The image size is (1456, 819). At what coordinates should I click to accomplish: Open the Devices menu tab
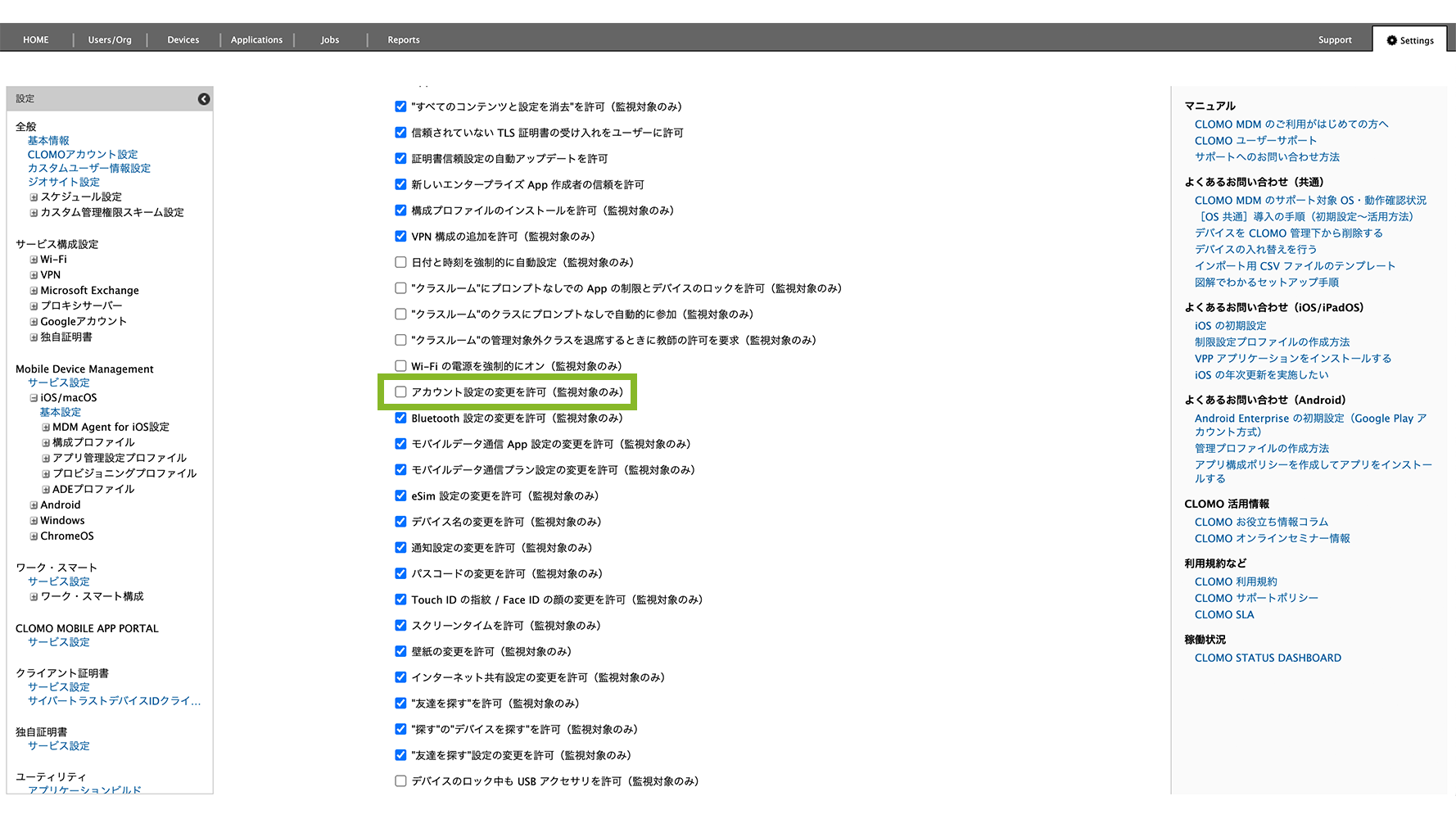[183, 40]
